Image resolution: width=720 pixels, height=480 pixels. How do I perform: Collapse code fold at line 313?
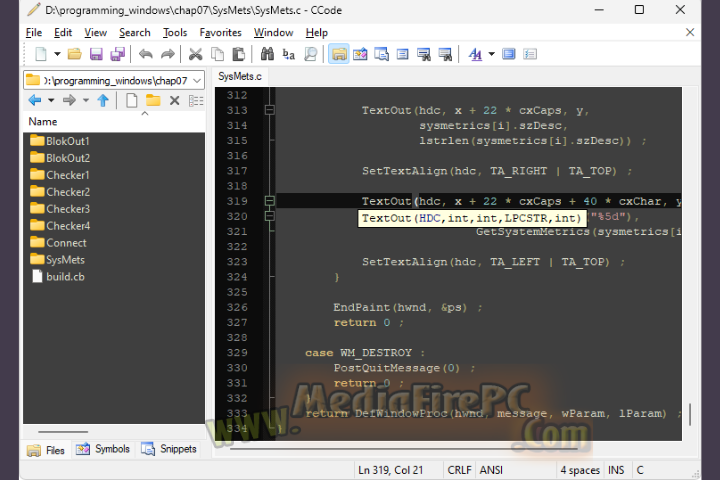pos(270,110)
